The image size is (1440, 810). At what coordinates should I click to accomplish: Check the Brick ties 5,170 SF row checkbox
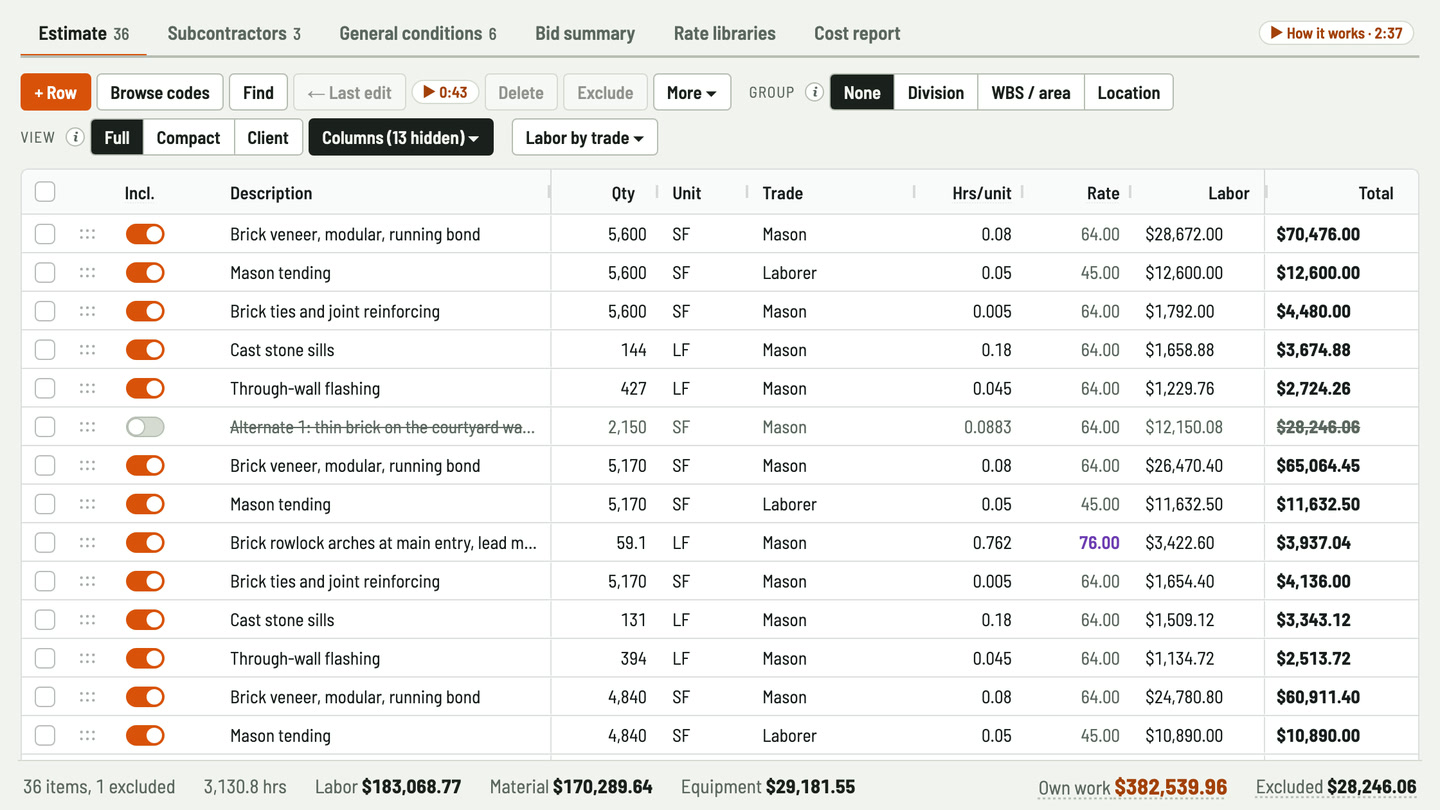pyautogui.click(x=45, y=581)
